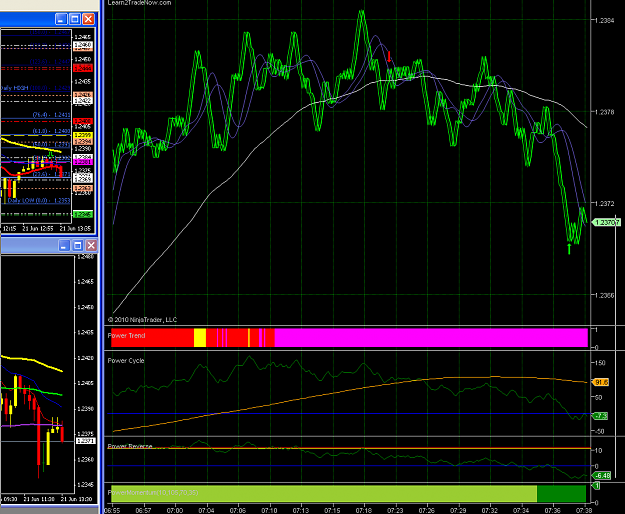The width and height of the screenshot is (625, 514).
Task: Minimize the lower-left candlestick chart window
Action: click(64, 245)
